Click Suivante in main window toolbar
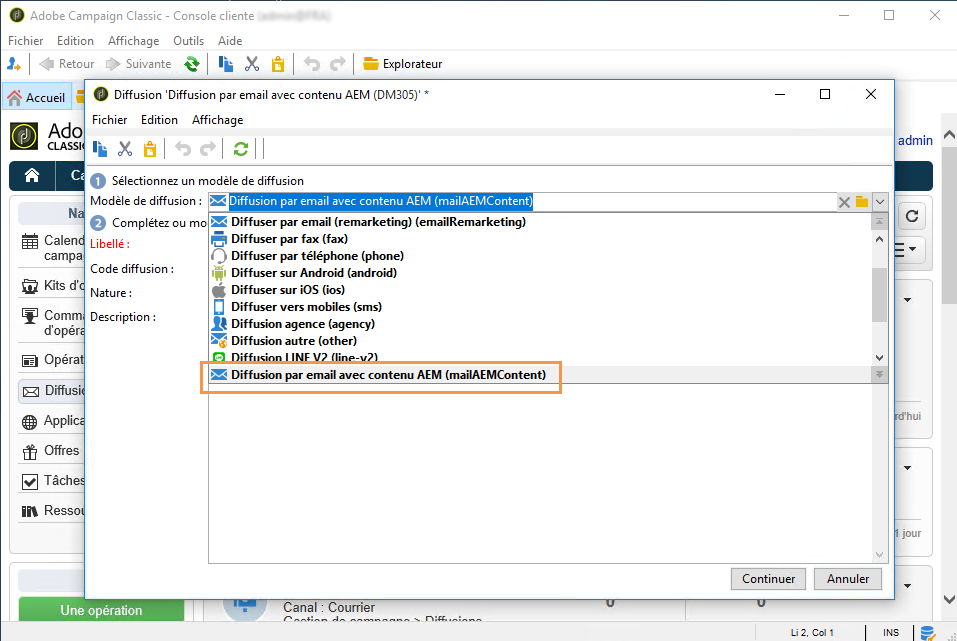 pyautogui.click(x=139, y=64)
